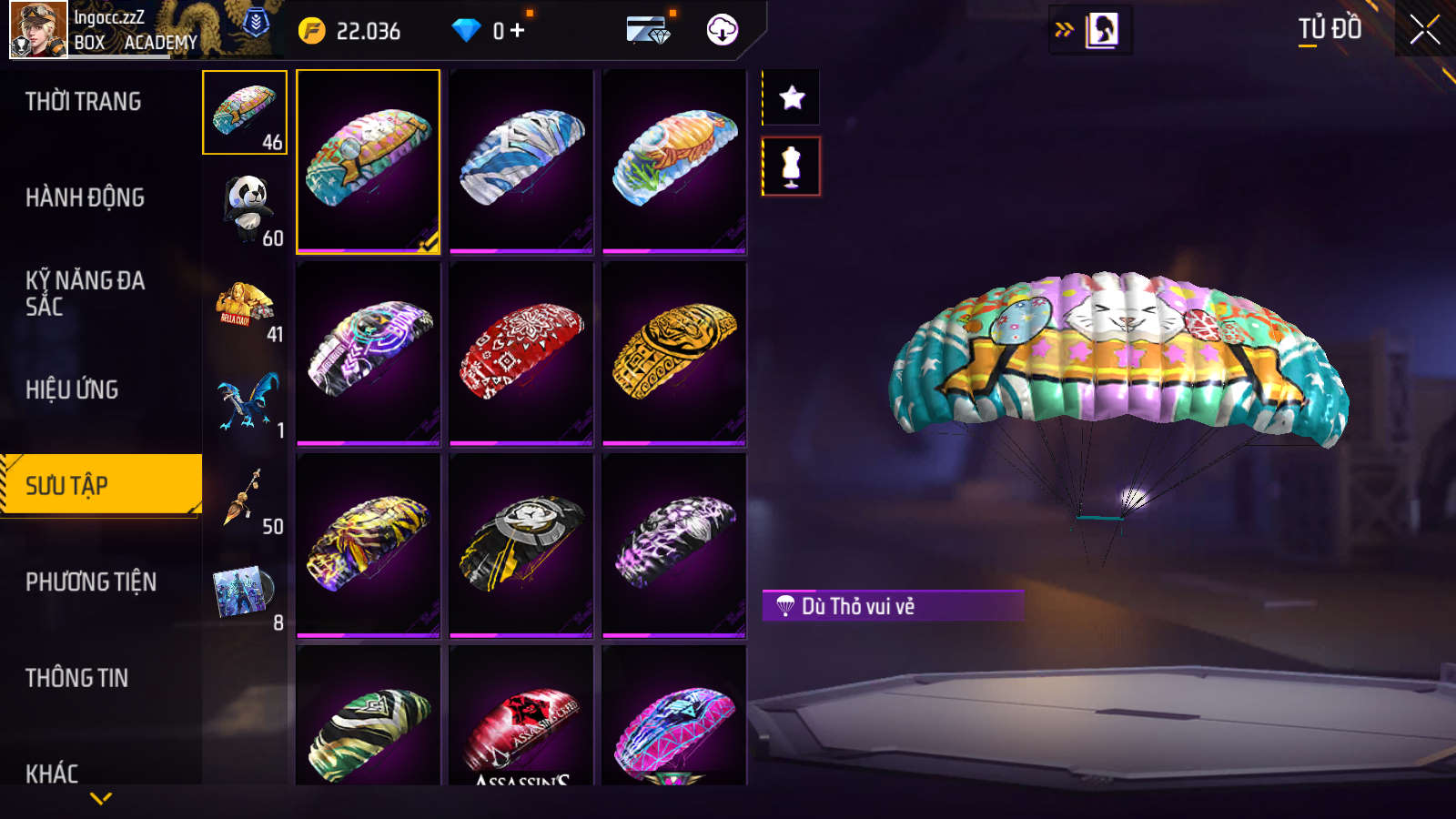This screenshot has height=819, width=1456.
Task: Pick the equipped rabbit parachute with checkmark
Action: 369,161
